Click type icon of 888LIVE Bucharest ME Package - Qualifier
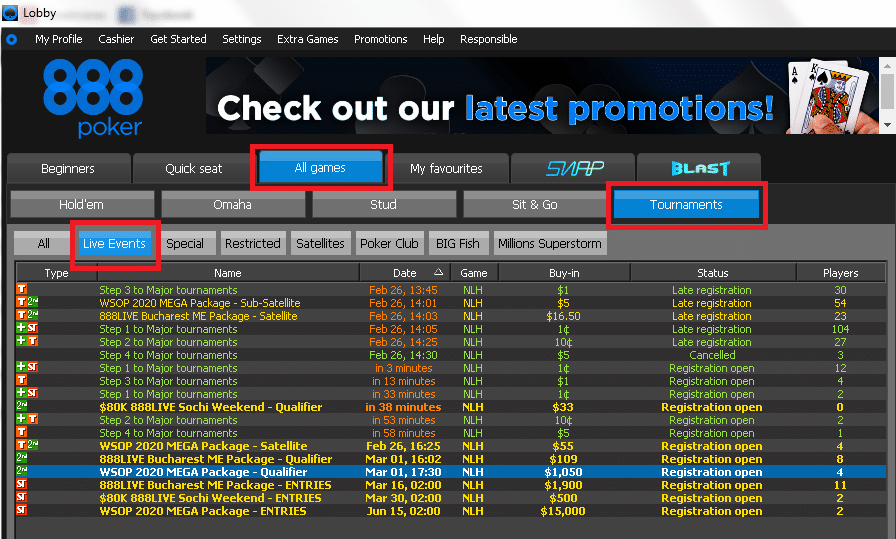The image size is (896, 539). point(22,458)
